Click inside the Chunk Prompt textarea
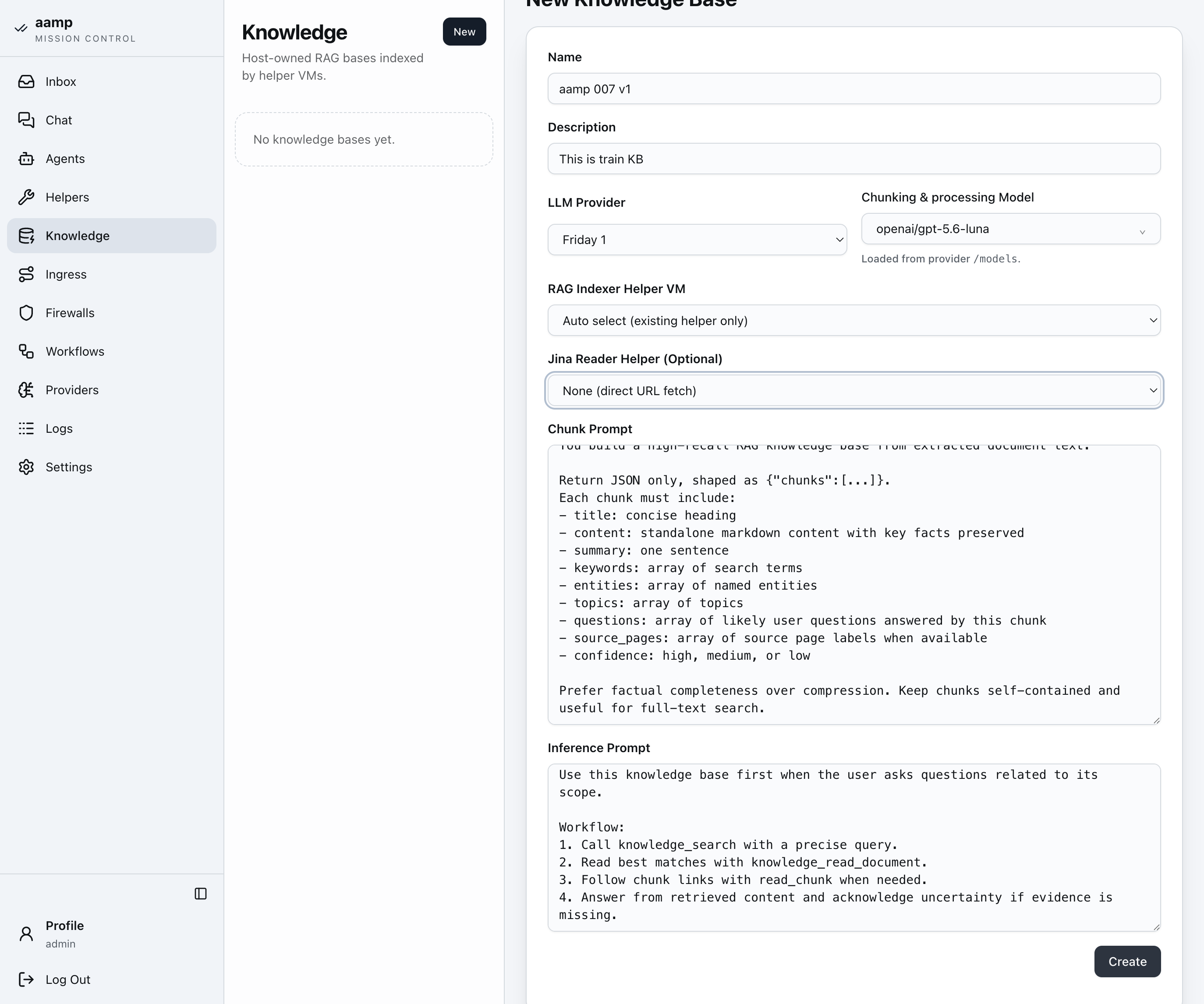 tap(854, 584)
